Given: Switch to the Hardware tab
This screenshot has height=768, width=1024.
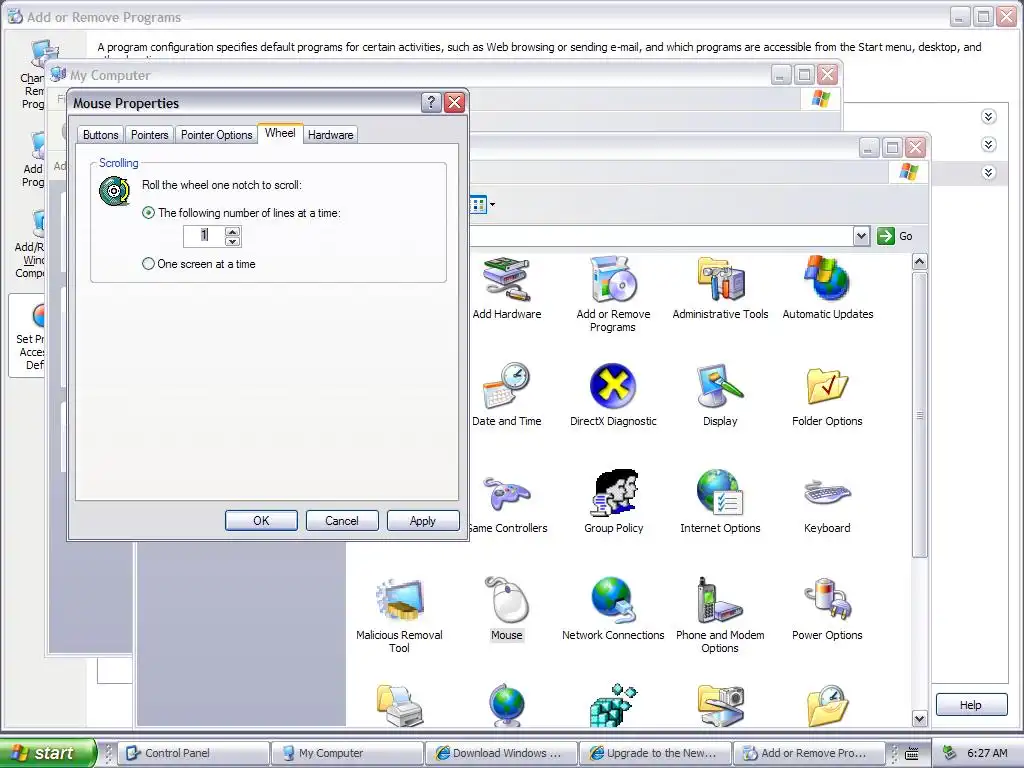Looking at the screenshot, I should coord(330,135).
